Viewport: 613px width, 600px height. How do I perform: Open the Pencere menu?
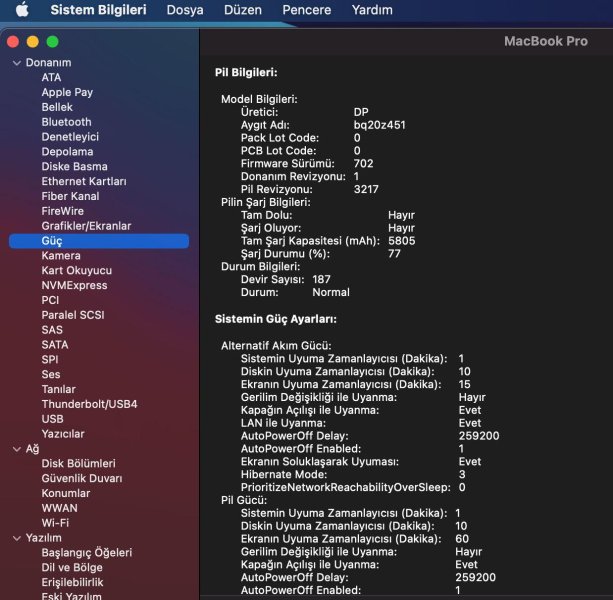(x=307, y=10)
